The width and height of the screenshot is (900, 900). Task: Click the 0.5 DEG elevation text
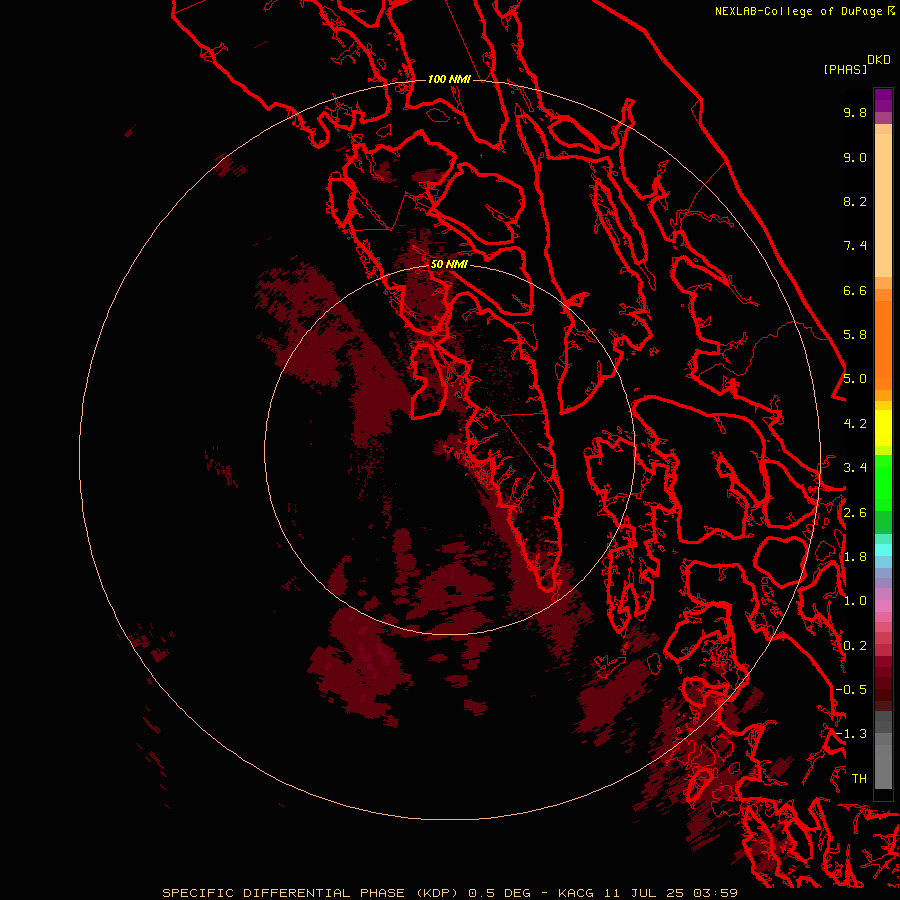click(500, 893)
